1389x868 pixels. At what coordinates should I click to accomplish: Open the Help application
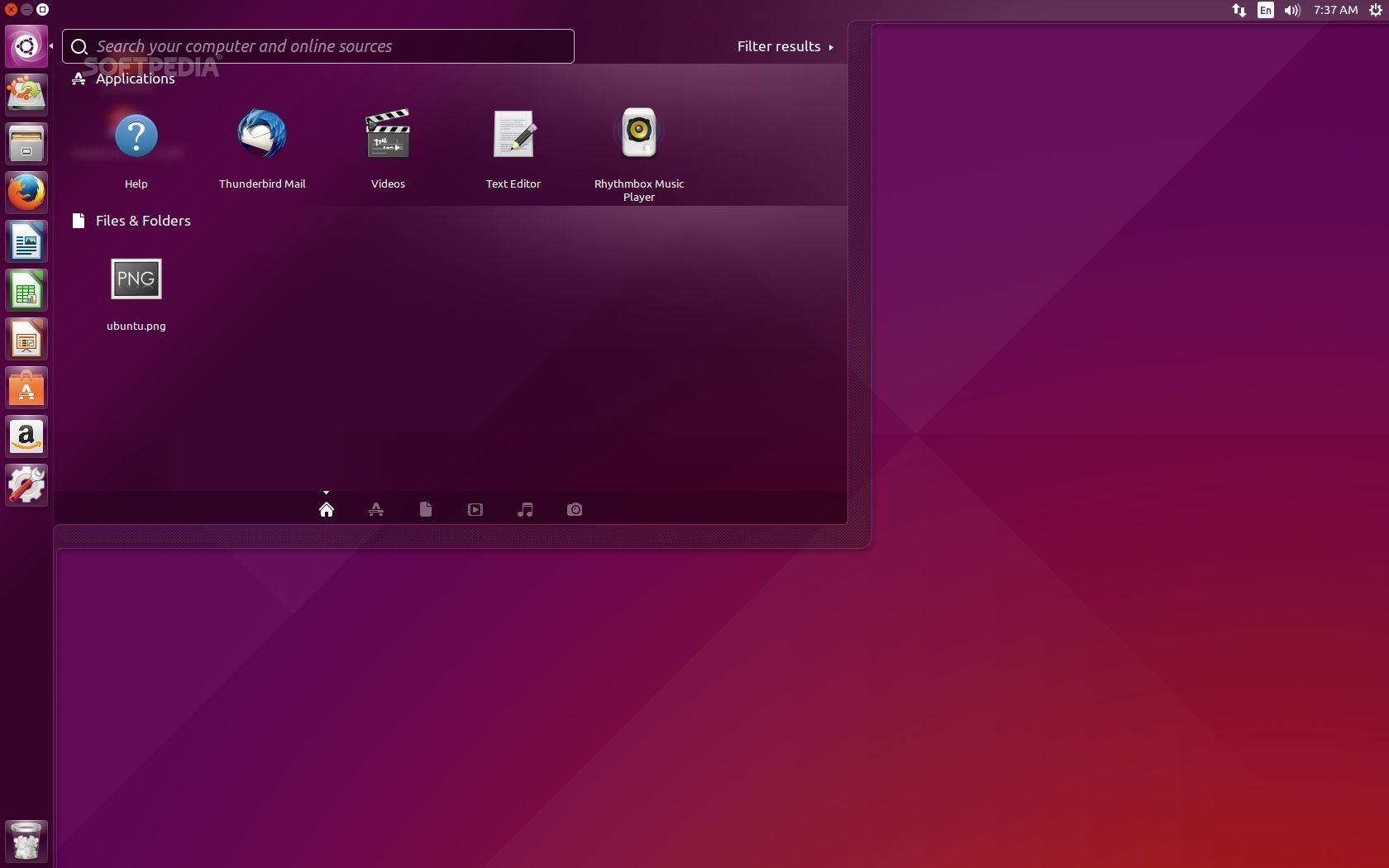tap(136, 136)
